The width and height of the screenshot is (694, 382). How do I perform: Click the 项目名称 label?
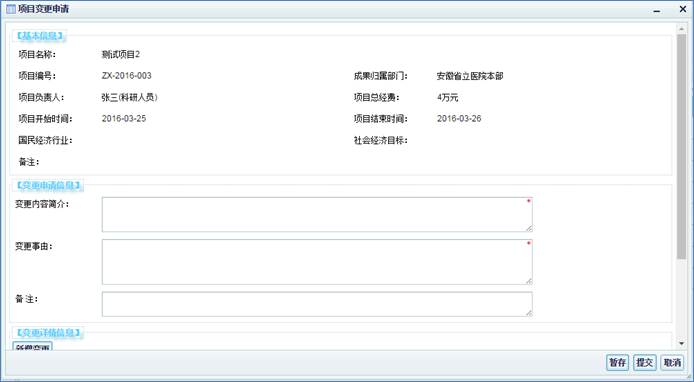click(37, 54)
